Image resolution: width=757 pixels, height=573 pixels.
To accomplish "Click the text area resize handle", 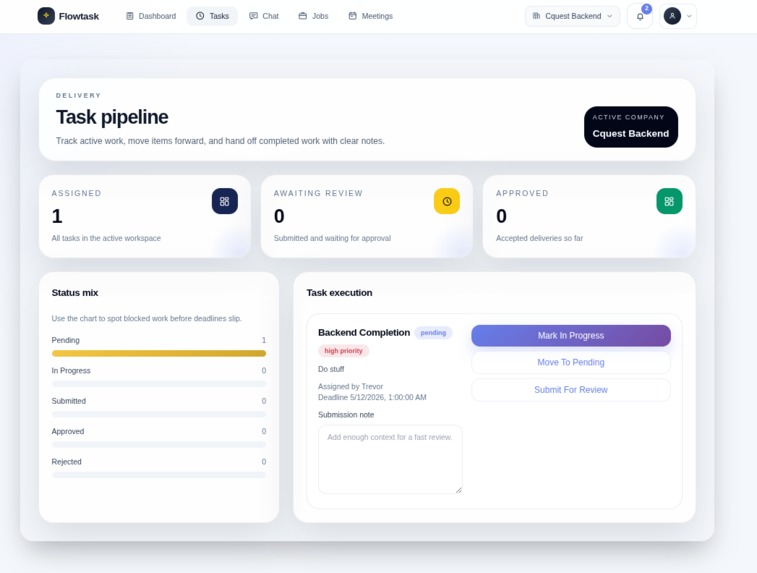I will tap(458, 490).
